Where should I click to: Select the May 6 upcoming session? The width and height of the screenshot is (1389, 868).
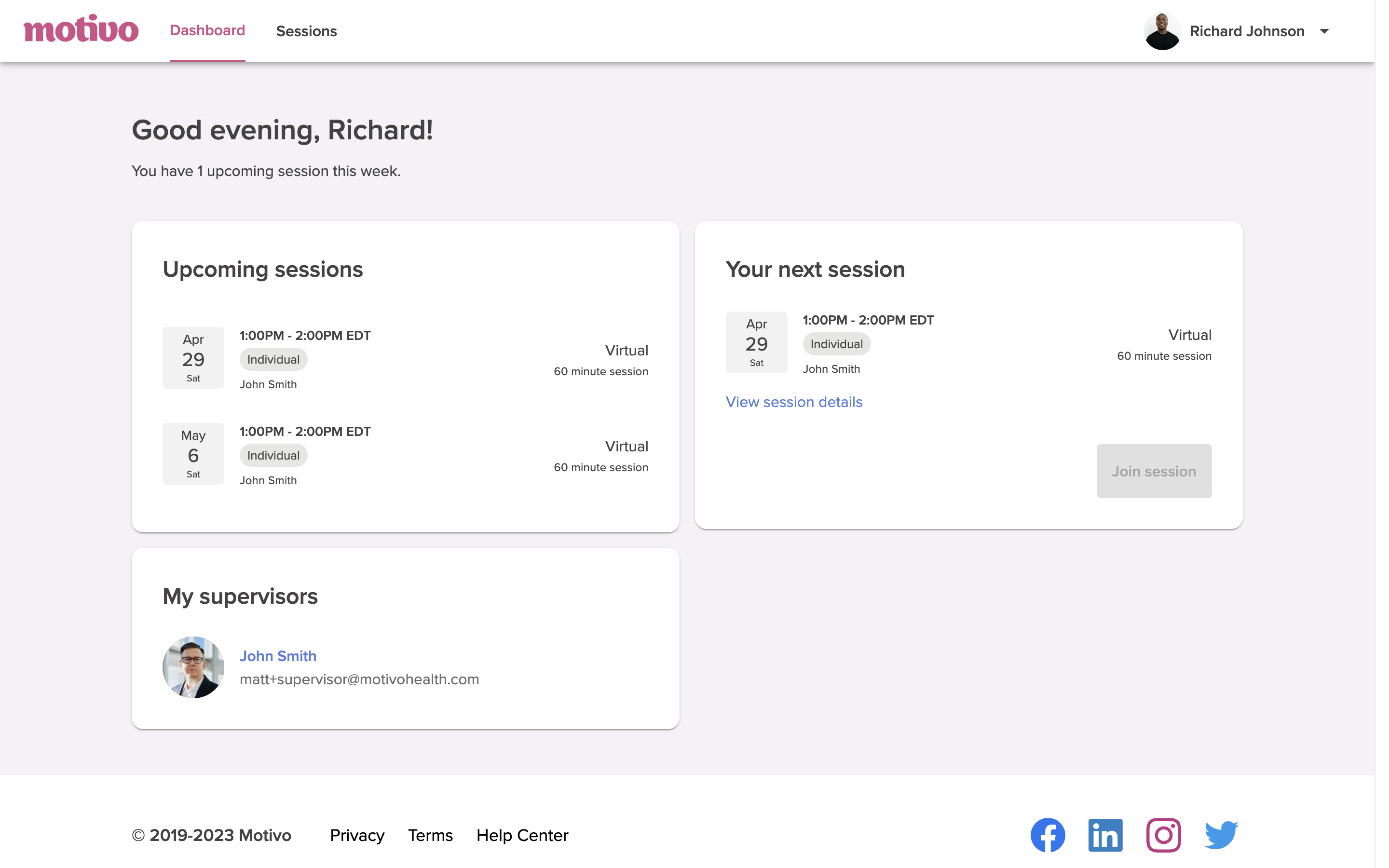coord(405,455)
